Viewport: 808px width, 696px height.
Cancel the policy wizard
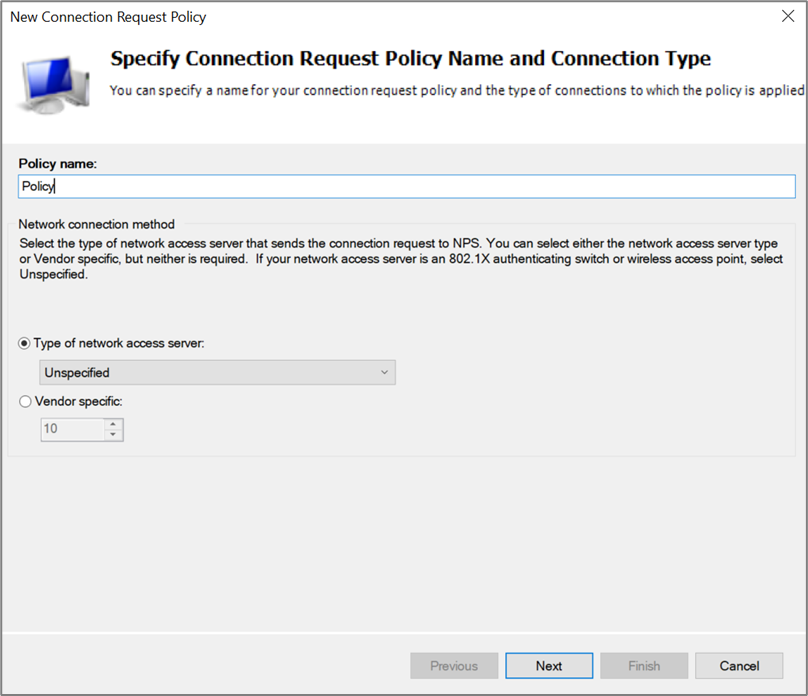pos(739,666)
